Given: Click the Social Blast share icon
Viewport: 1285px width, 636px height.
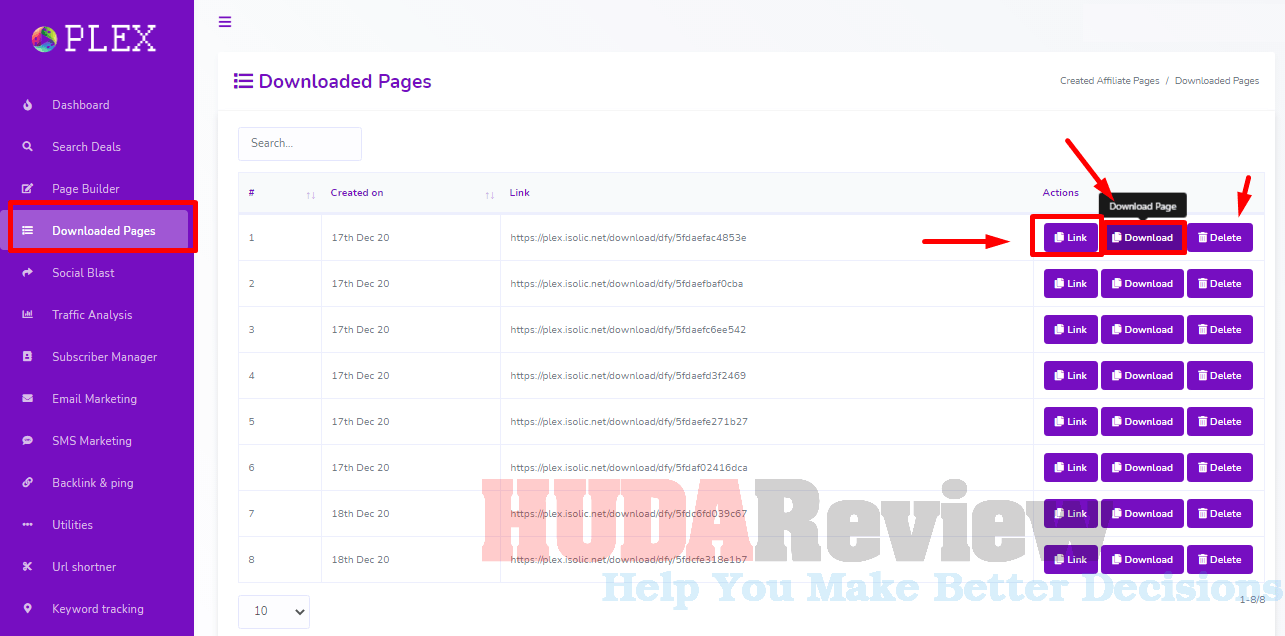Looking at the screenshot, I should tap(28, 273).
